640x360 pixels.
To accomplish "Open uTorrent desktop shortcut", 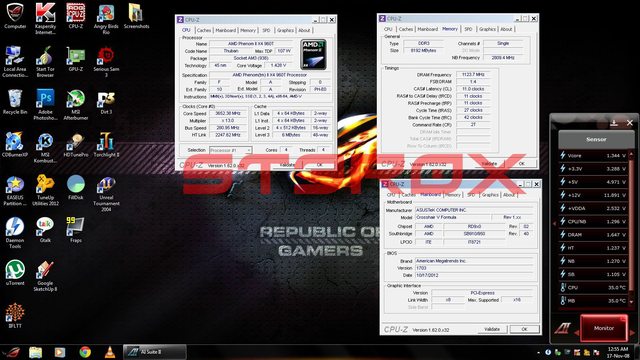I will (x=15, y=273).
